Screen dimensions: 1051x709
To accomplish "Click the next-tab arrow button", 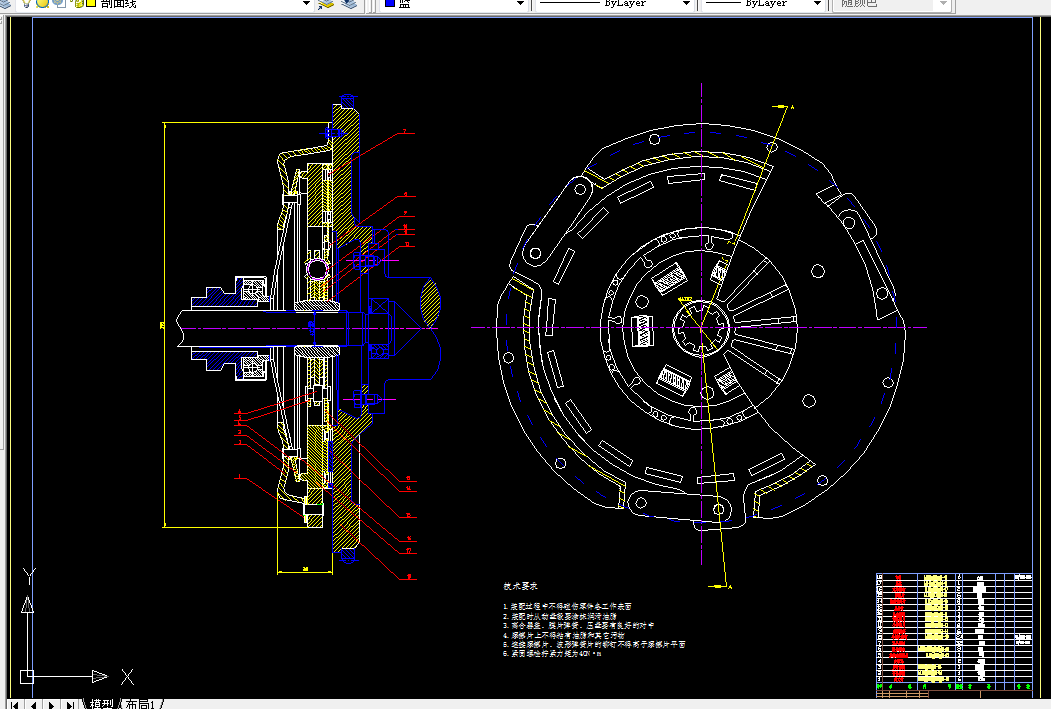I will pos(51,704).
